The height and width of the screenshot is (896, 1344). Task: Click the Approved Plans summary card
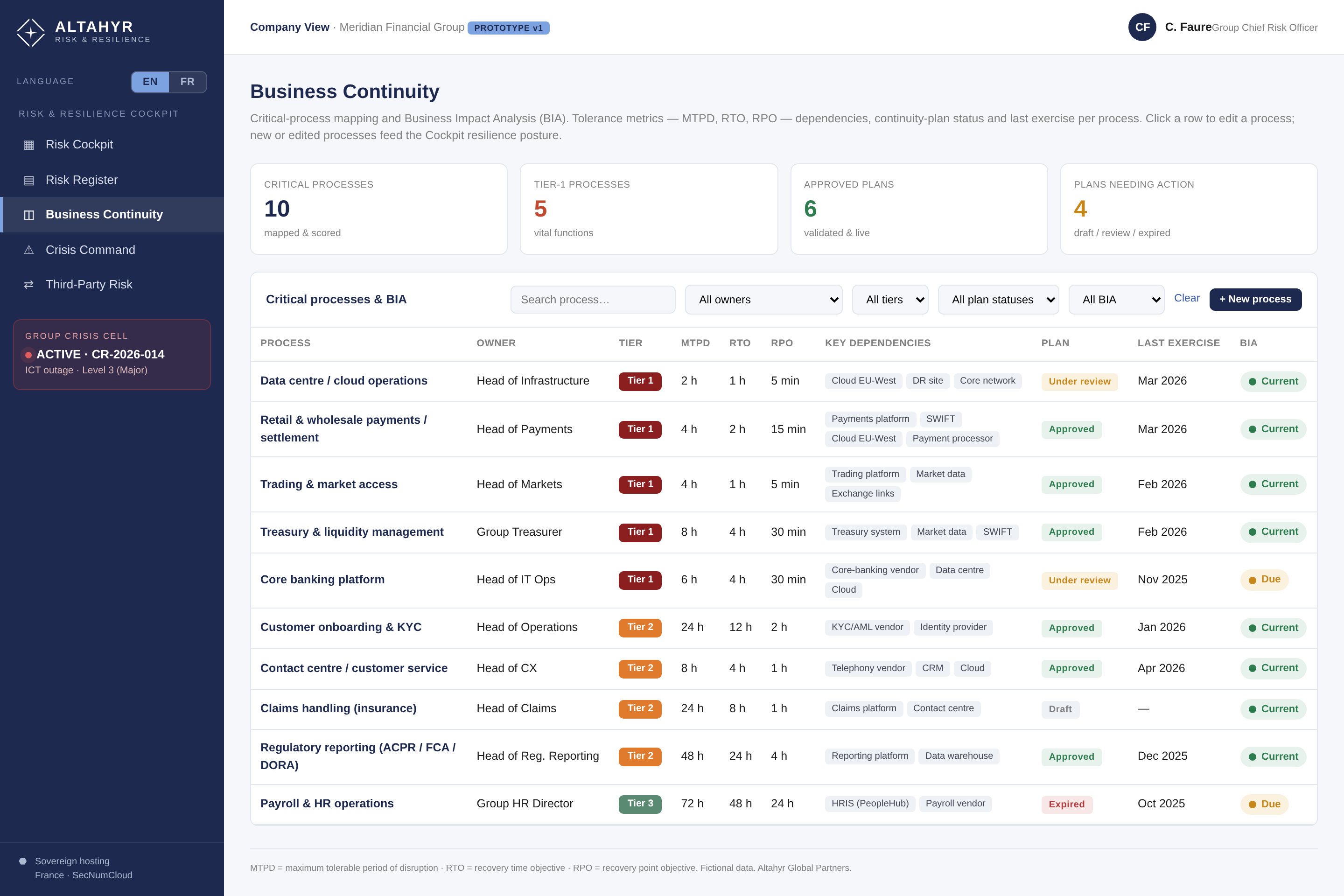(919, 209)
